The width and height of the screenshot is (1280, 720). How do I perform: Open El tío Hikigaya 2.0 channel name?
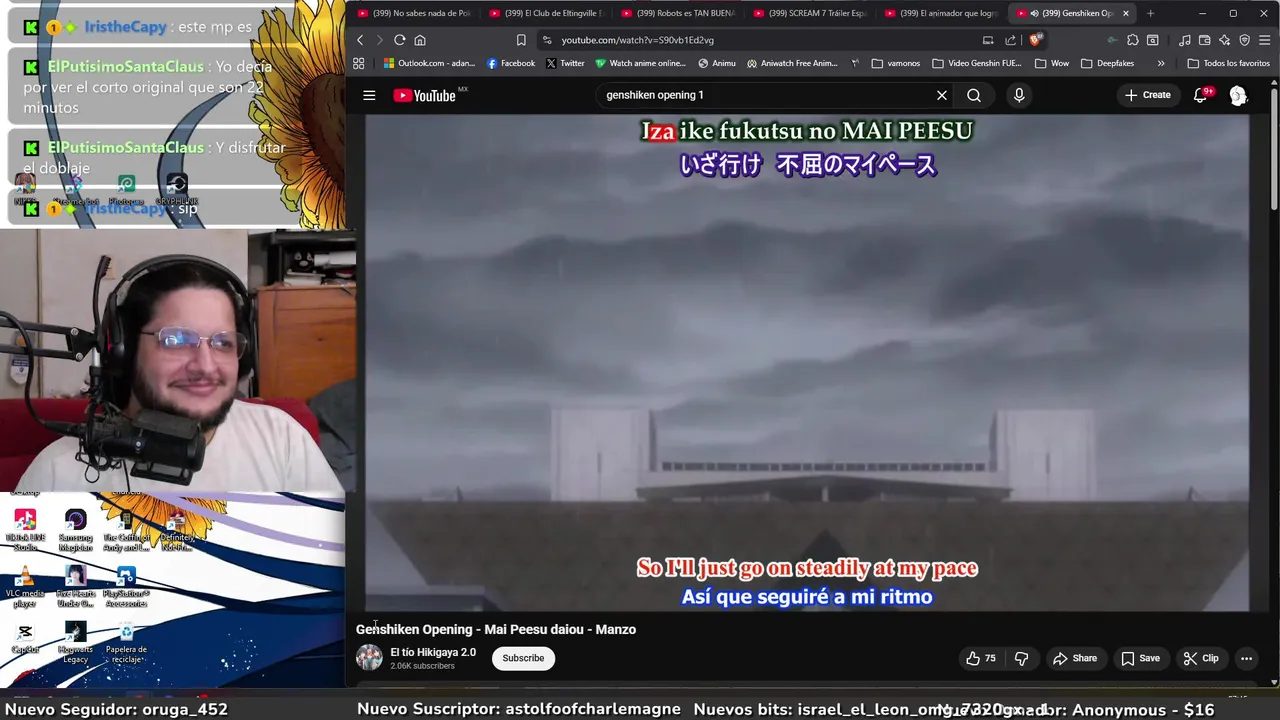433,652
